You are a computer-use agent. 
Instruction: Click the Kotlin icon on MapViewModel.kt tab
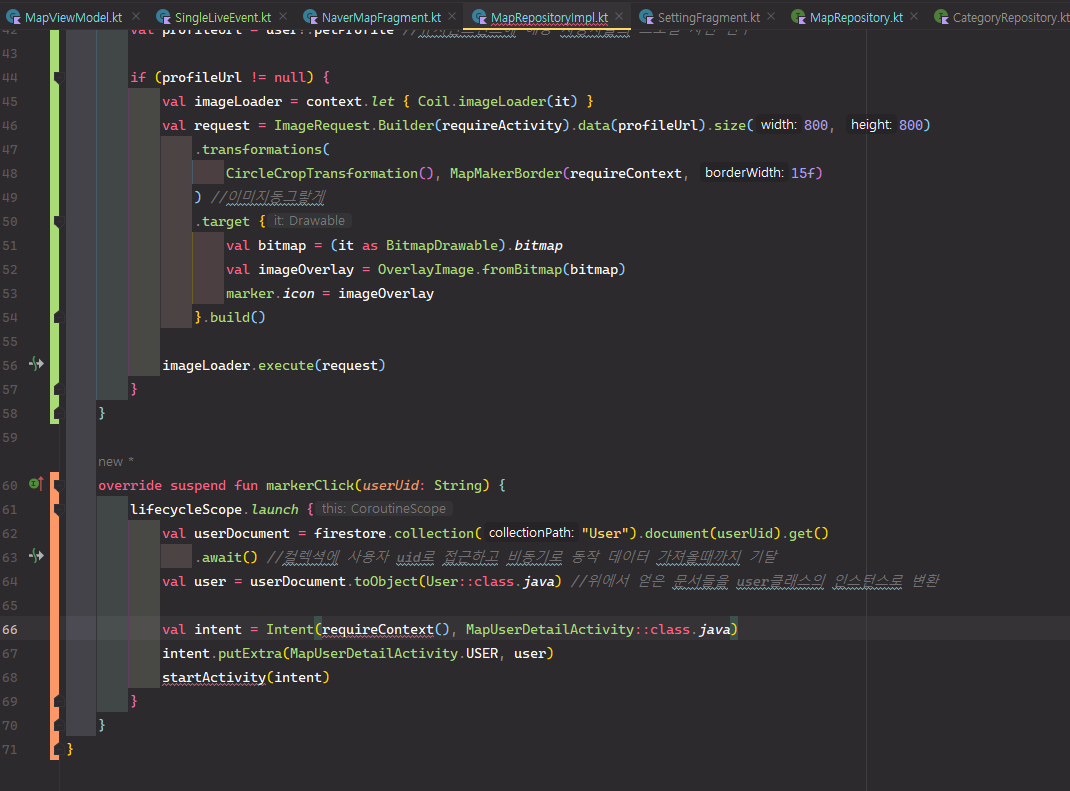pos(14,17)
